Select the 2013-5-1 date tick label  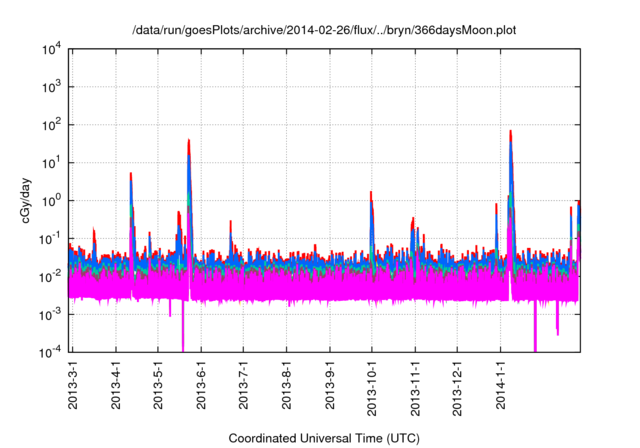[158, 385]
